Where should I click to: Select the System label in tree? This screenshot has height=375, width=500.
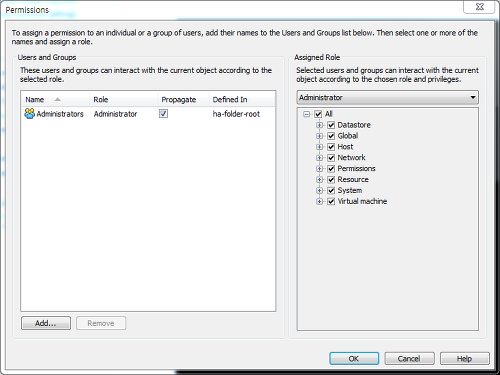(x=350, y=191)
